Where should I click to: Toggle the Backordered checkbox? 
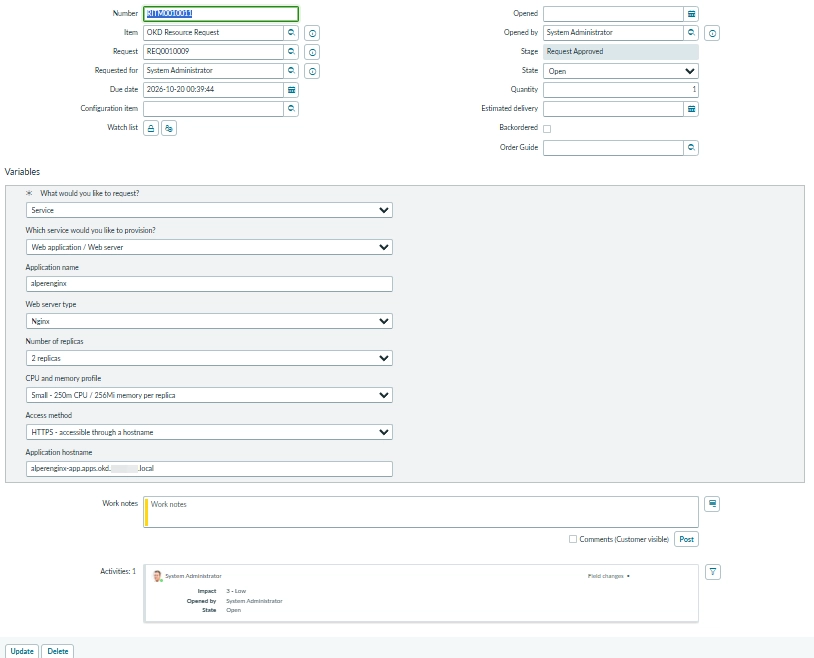547,129
